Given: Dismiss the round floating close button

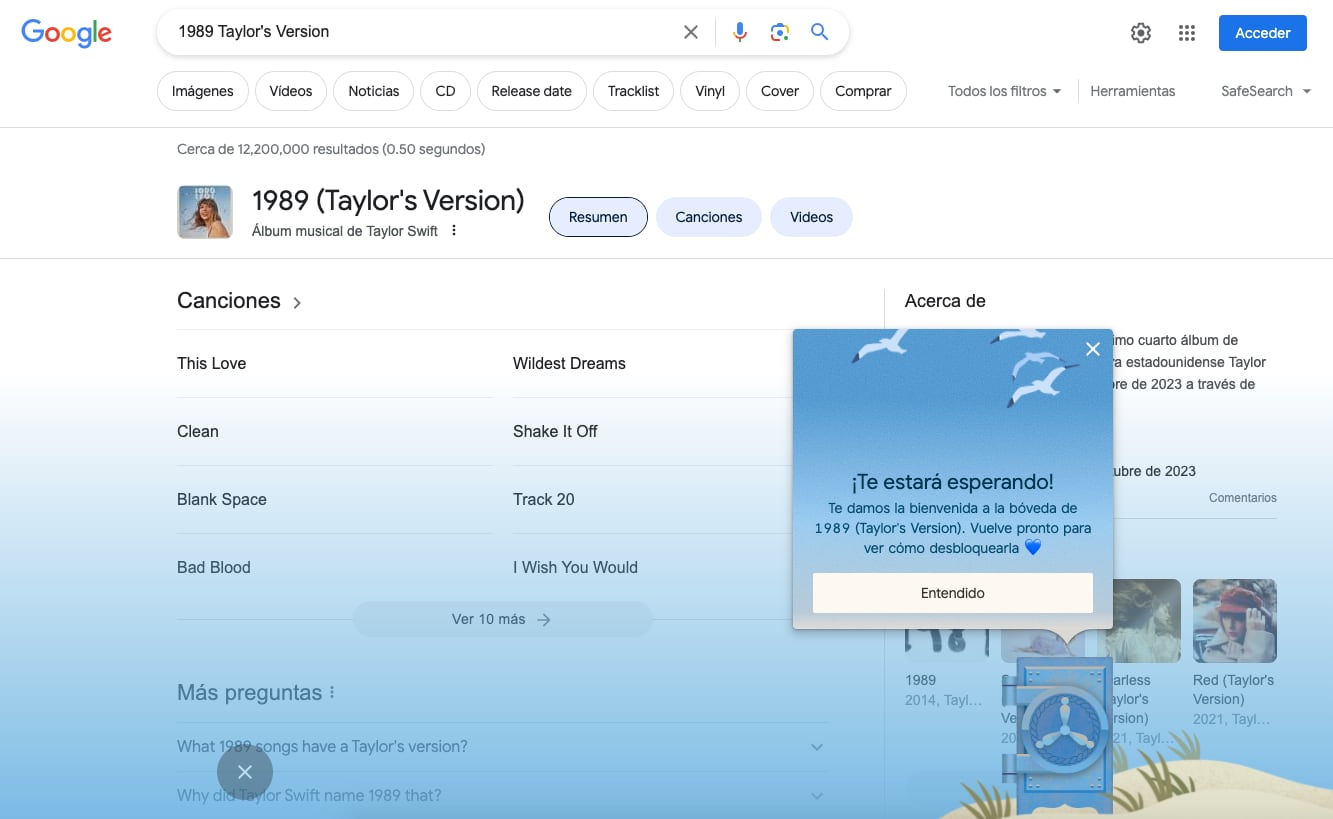Looking at the screenshot, I should coord(245,772).
